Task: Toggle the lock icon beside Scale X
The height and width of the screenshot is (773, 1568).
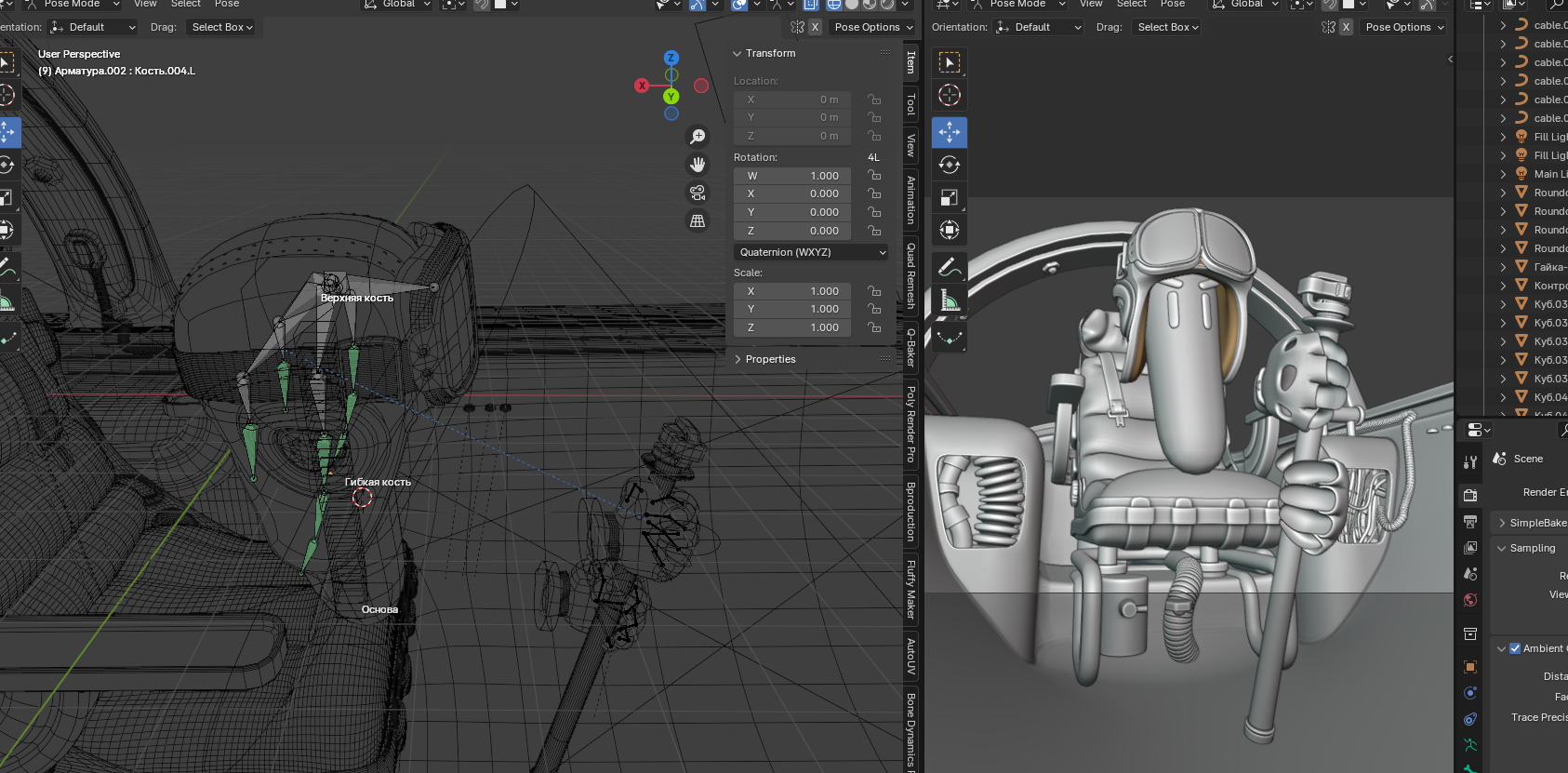Action: [874, 291]
